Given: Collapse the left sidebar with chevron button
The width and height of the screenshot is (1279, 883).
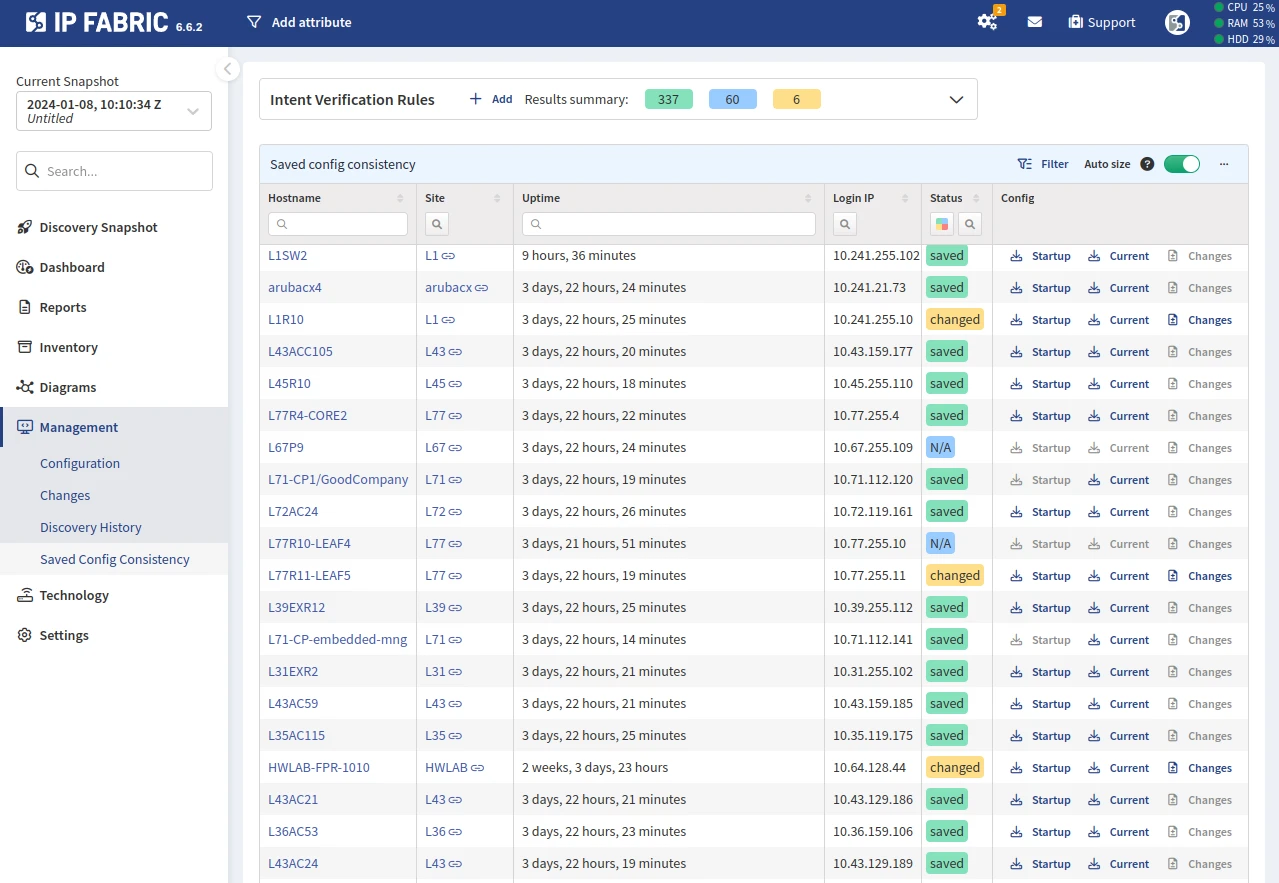Looking at the screenshot, I should click(227, 69).
